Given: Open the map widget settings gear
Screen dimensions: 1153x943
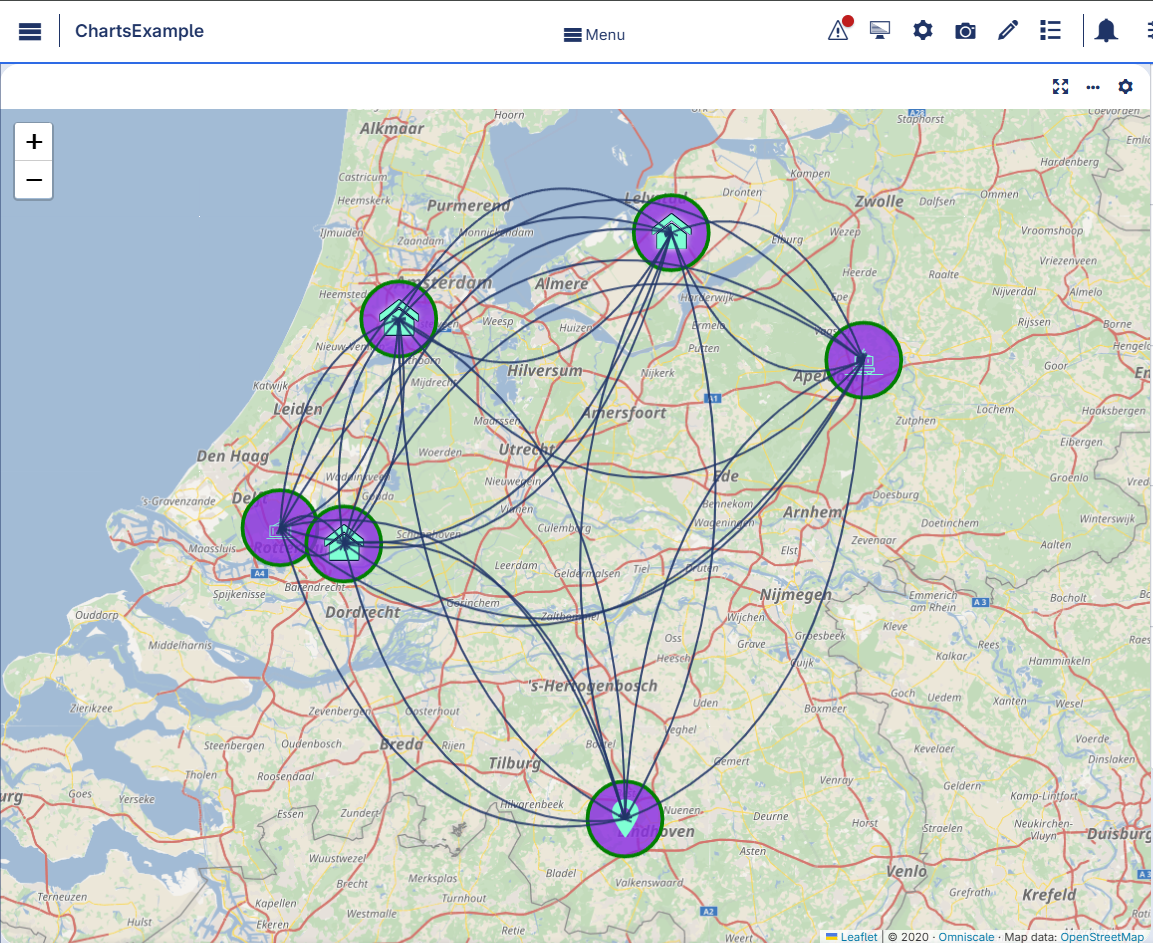Looking at the screenshot, I should 1125,87.
